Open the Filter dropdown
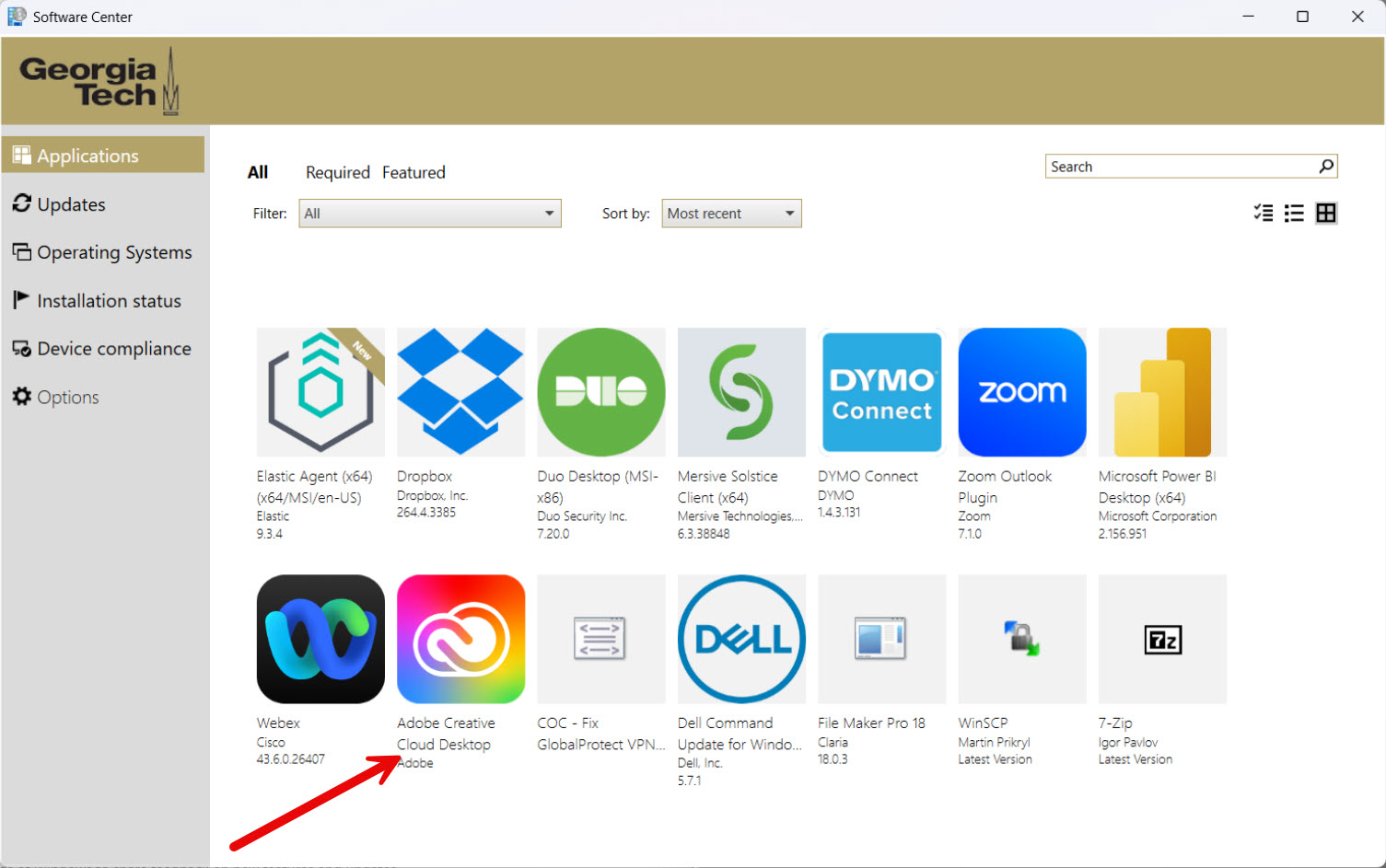The image size is (1386, 868). point(430,214)
